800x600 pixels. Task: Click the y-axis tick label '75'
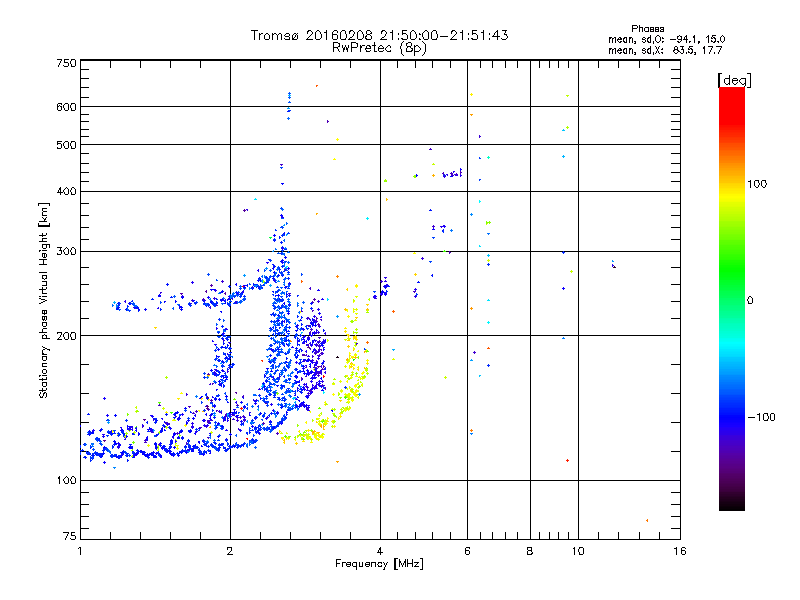(70, 536)
